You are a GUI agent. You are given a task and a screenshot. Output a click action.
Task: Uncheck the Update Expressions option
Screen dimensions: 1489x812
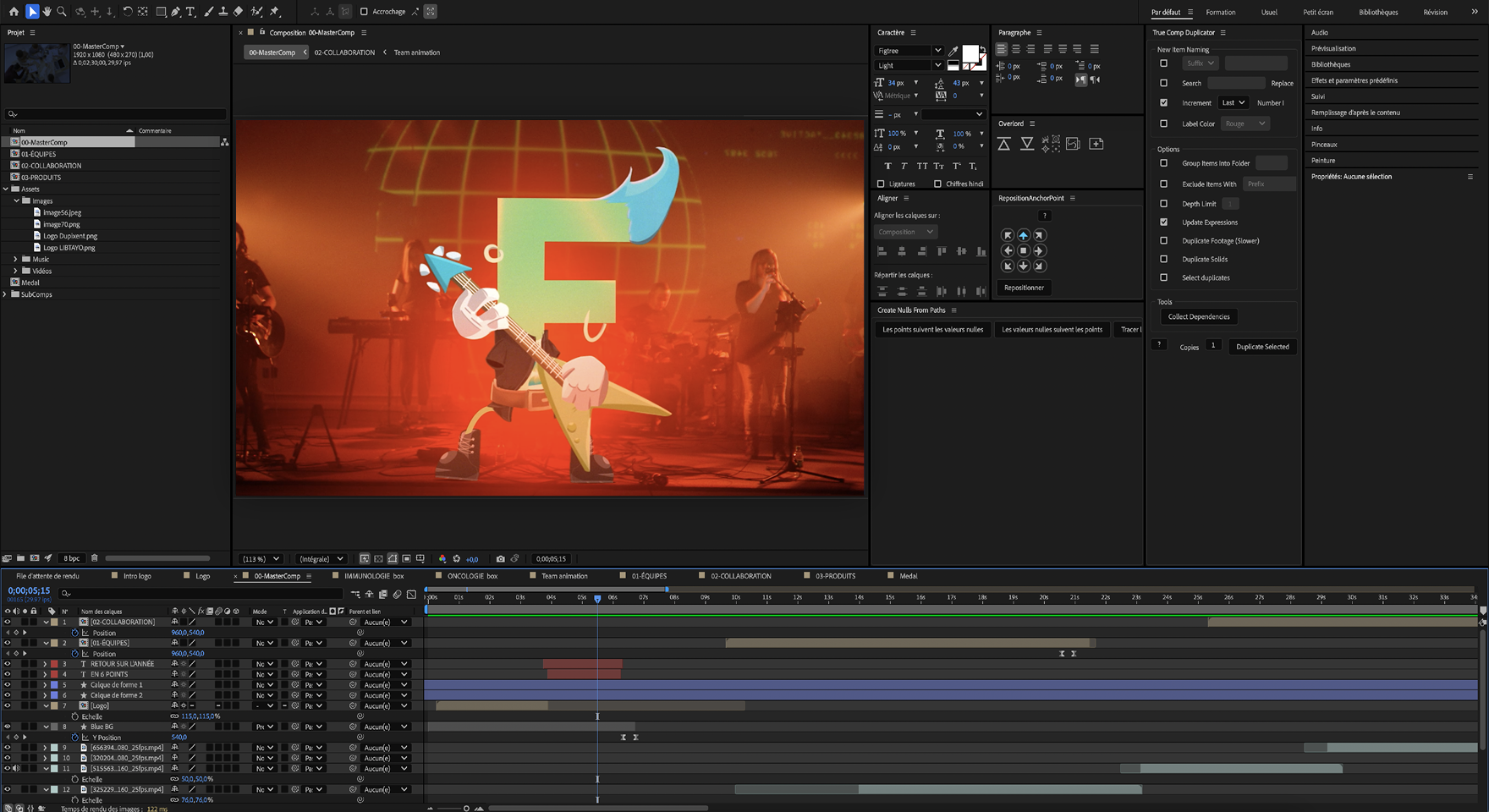(x=1163, y=222)
